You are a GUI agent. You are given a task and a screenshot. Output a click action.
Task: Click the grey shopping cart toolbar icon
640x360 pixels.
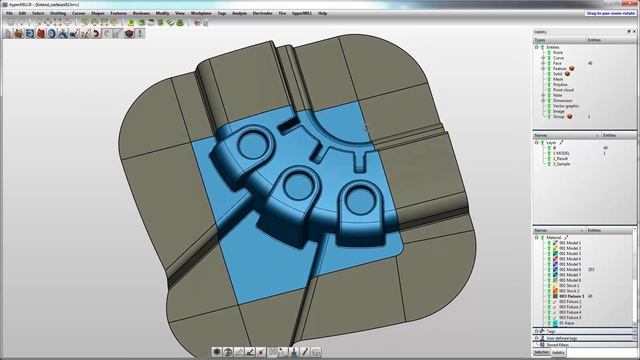[x=118, y=33]
